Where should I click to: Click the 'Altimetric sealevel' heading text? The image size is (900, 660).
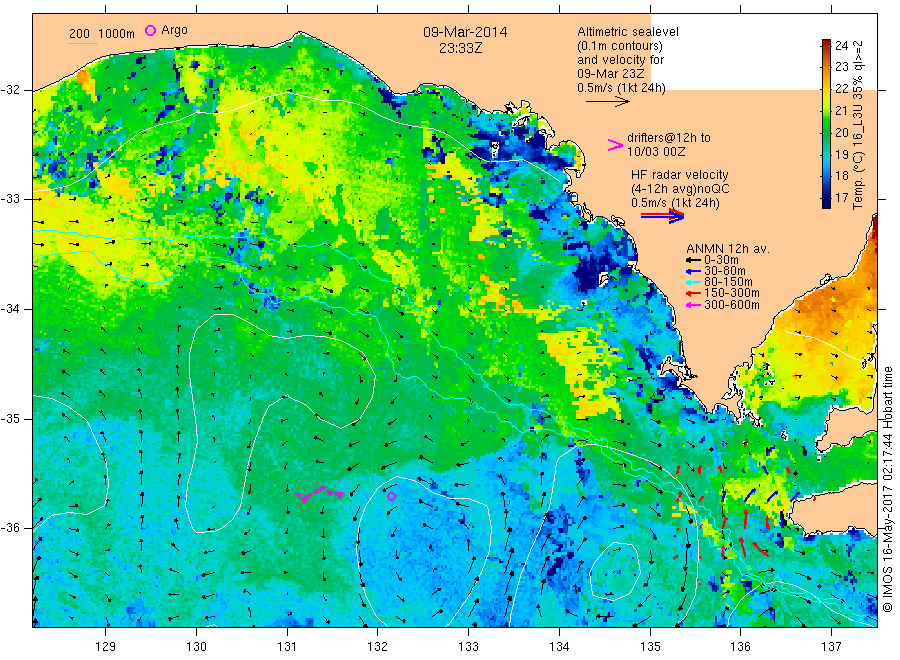(628, 32)
